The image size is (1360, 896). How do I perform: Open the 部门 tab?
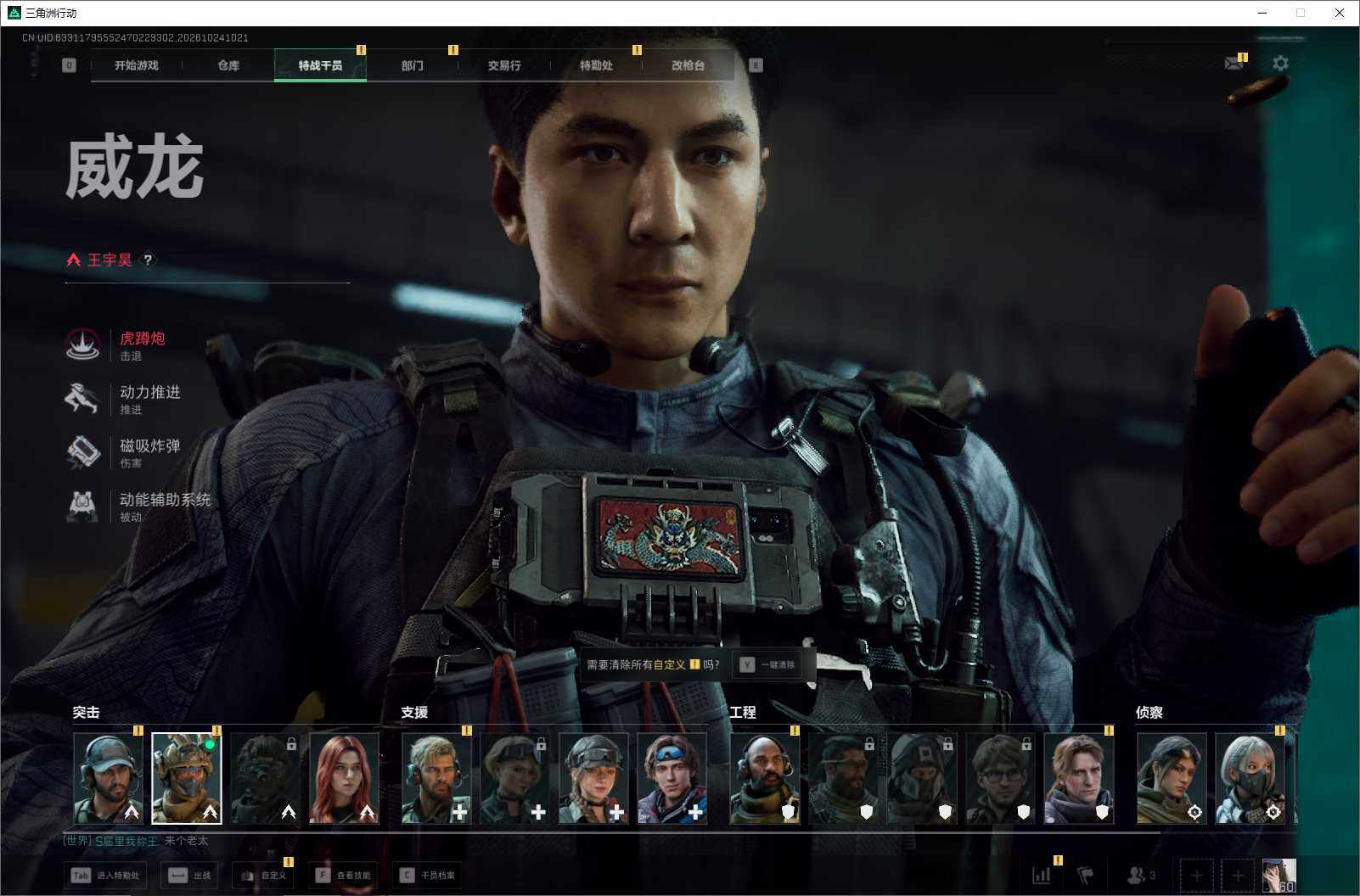tap(413, 65)
